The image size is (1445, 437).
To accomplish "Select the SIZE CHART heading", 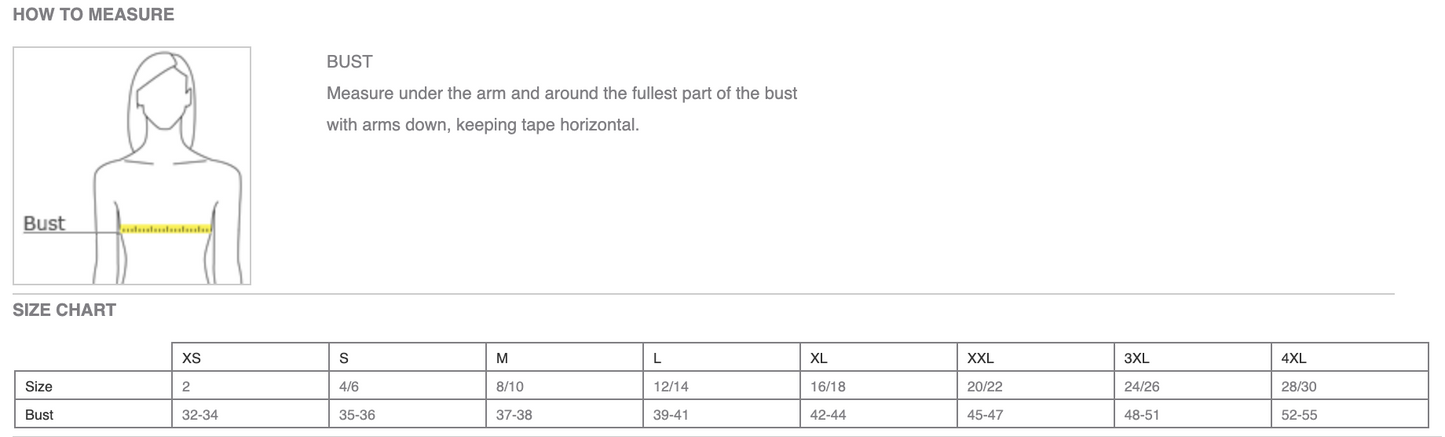I will [x=64, y=310].
